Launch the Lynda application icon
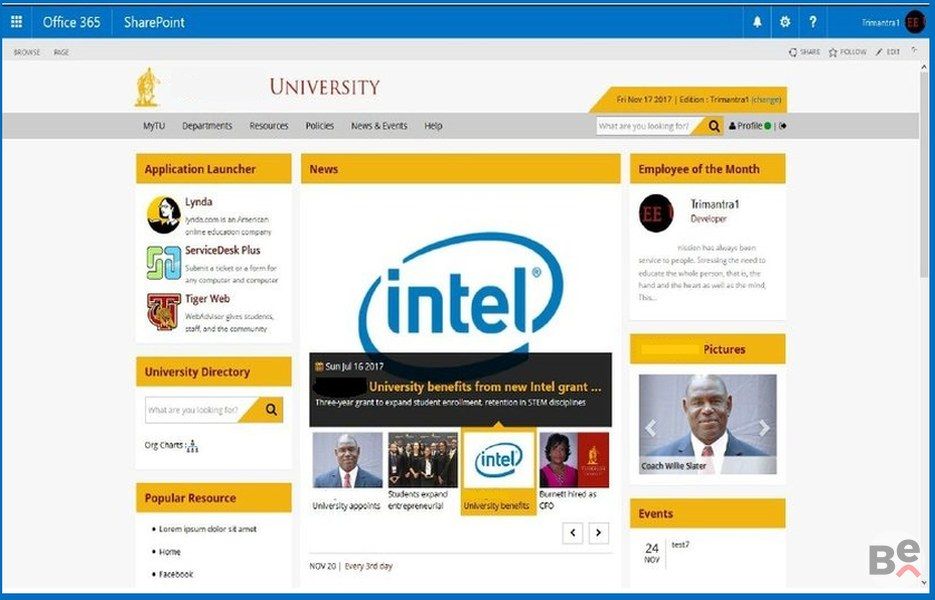This screenshot has width=935, height=600. 163,215
